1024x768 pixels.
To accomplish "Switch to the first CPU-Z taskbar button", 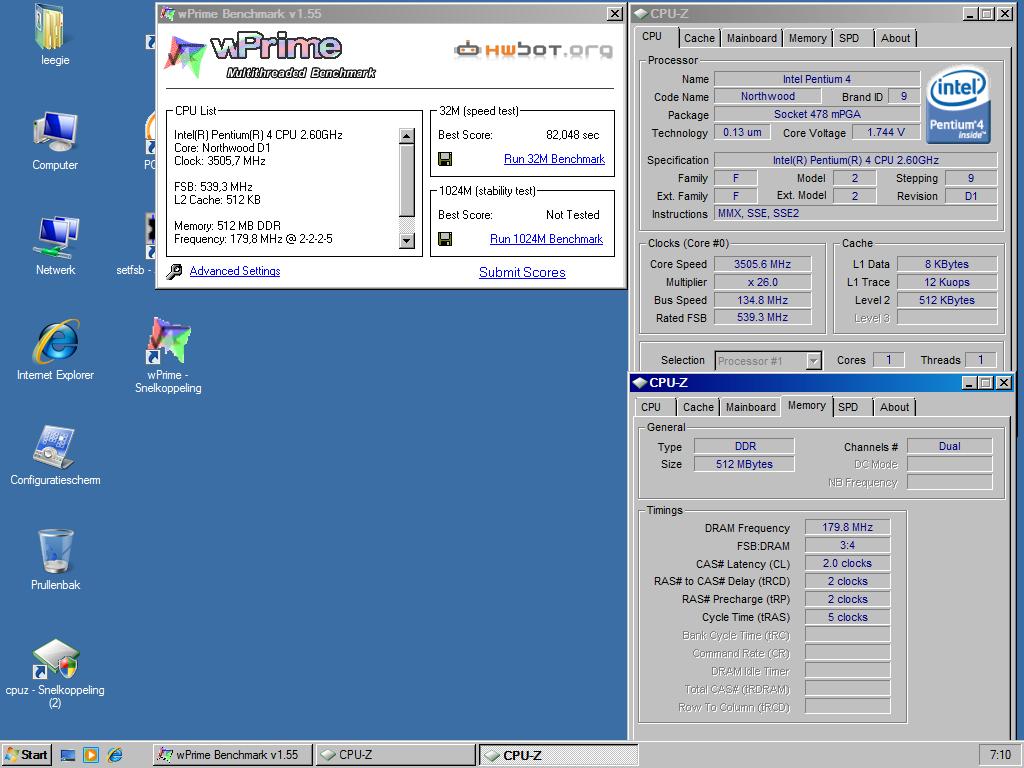I will 396,755.
